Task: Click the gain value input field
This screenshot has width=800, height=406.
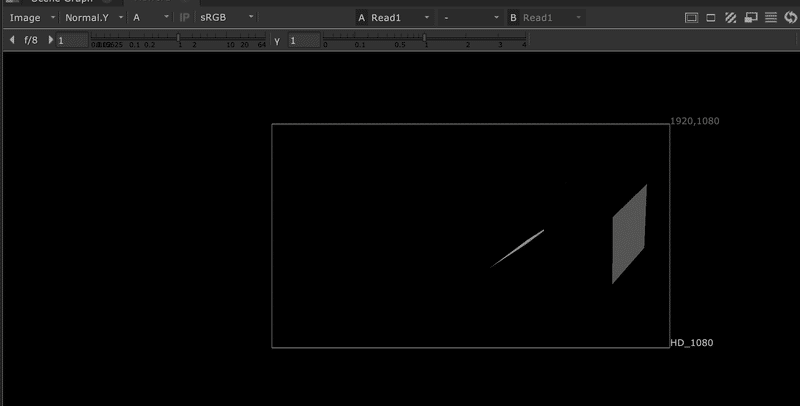Action: [72, 40]
